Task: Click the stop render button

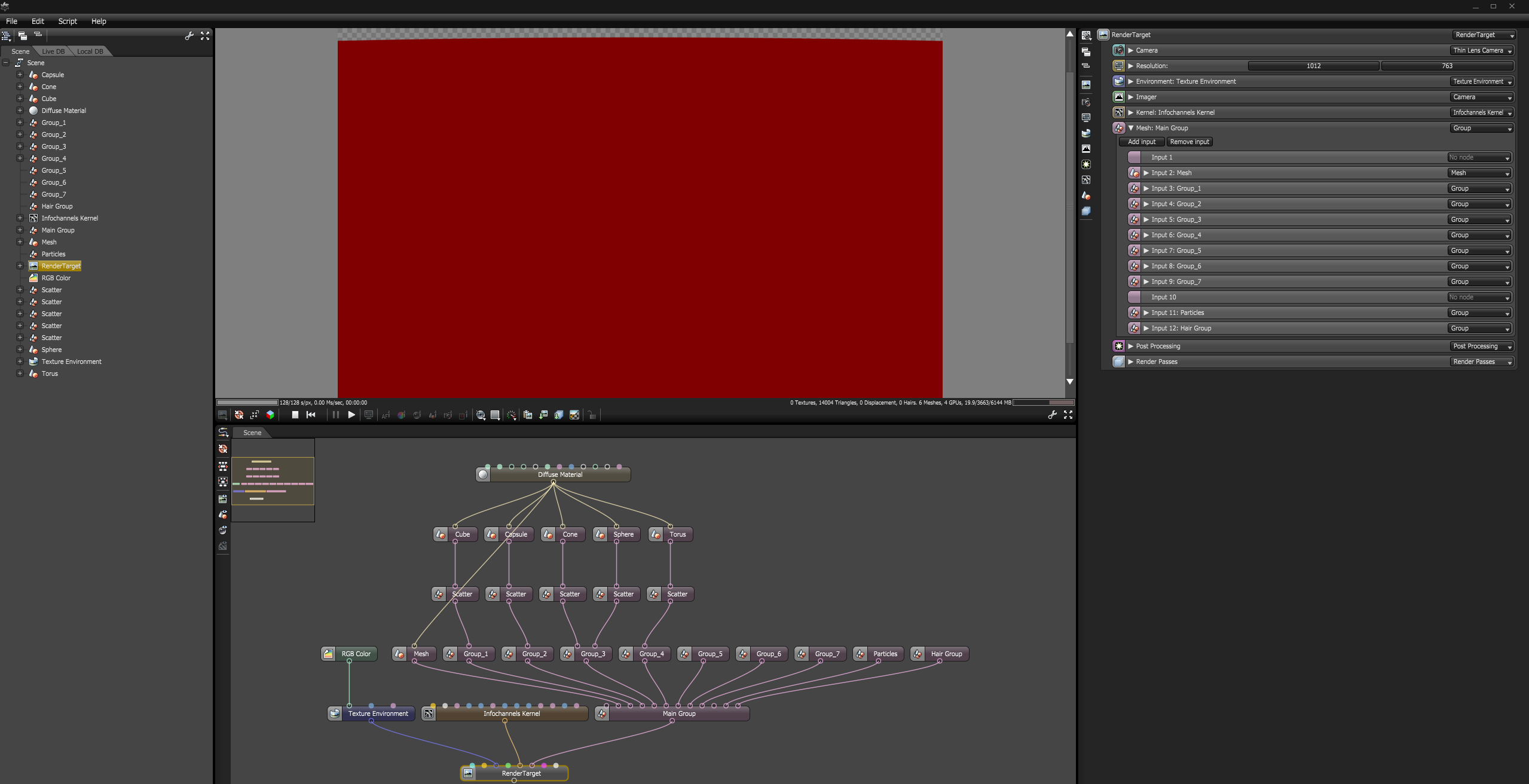Action: [295, 415]
